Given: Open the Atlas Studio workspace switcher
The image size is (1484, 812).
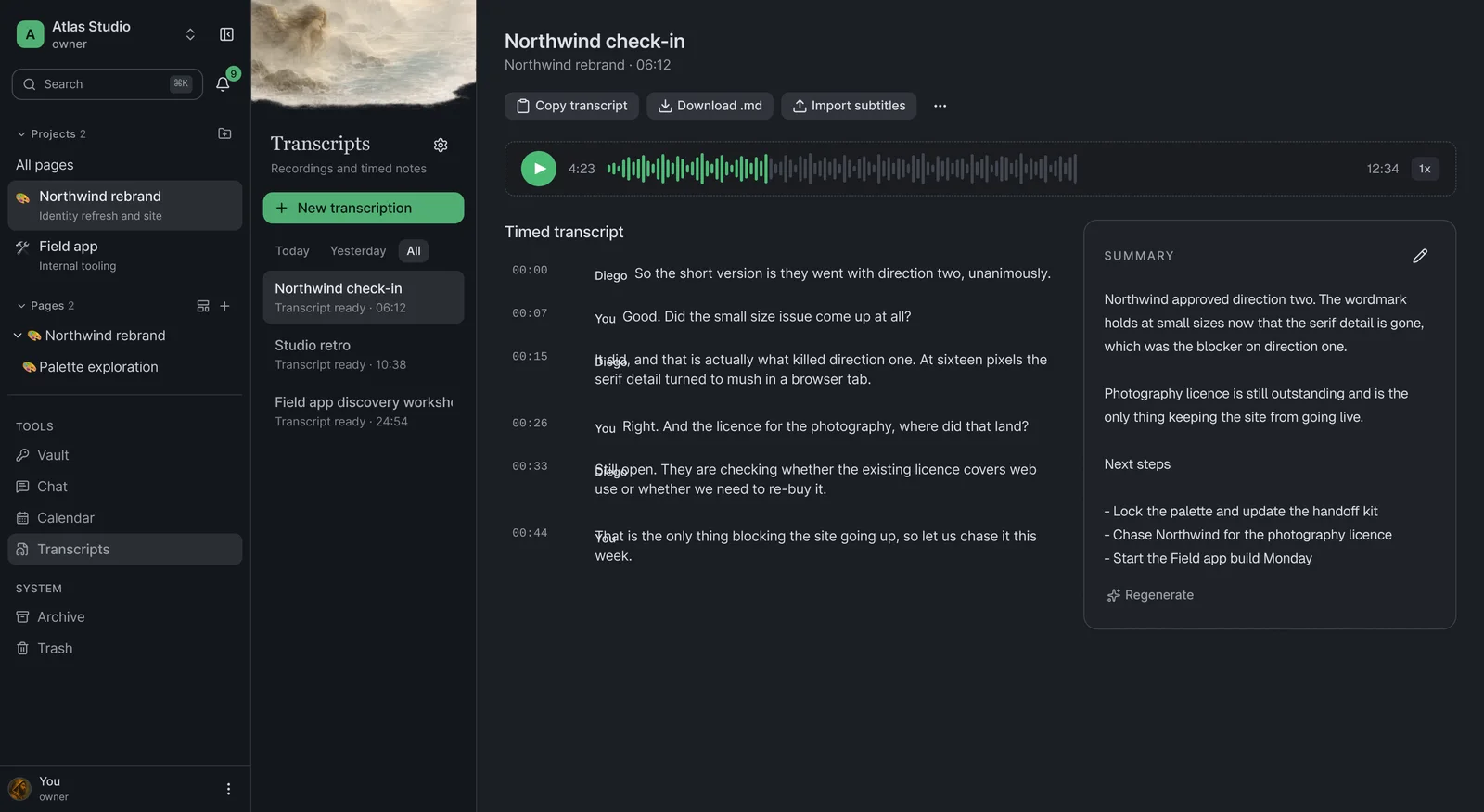Looking at the screenshot, I should tap(190, 34).
